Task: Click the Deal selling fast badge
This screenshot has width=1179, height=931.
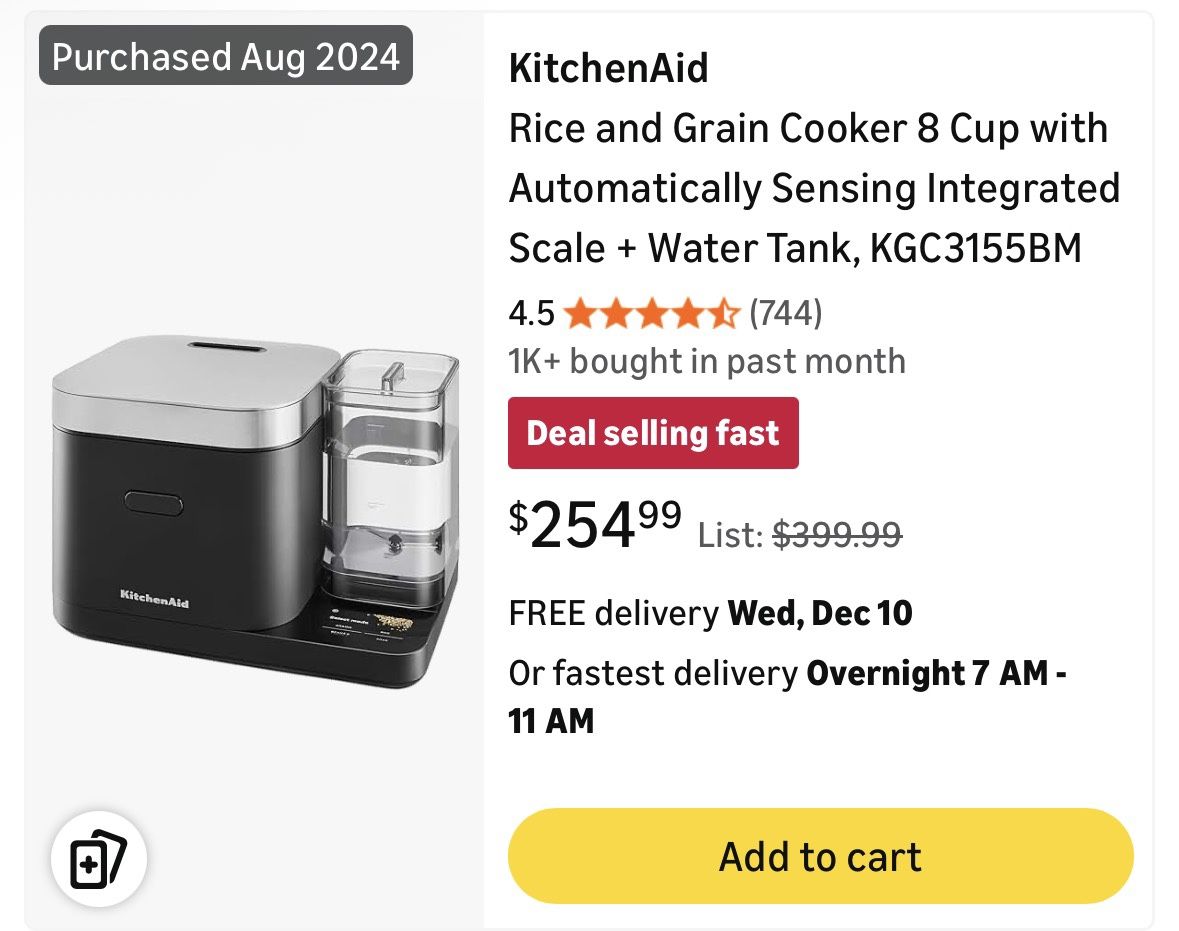Action: pyautogui.click(x=653, y=433)
